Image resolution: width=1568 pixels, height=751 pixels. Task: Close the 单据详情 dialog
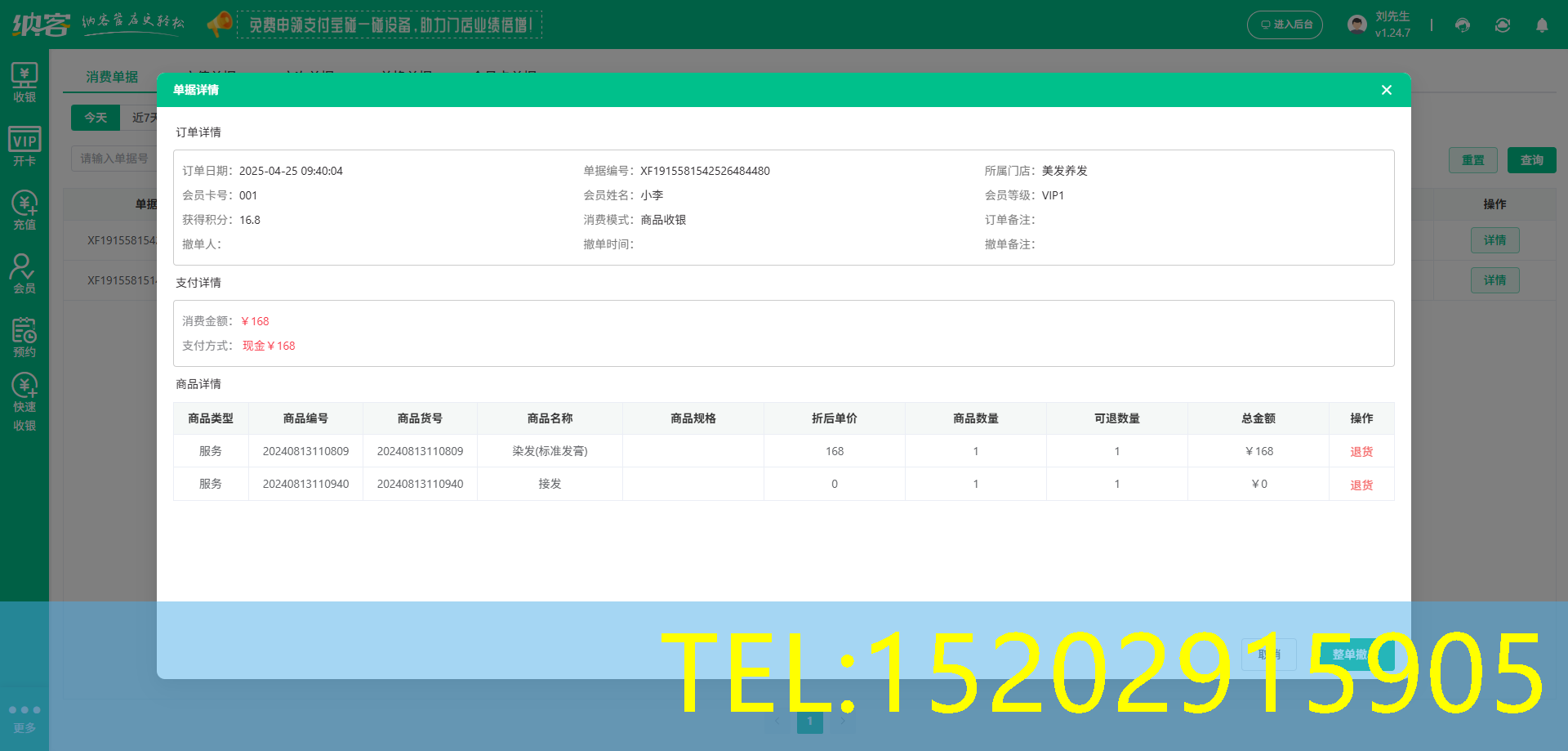tap(1387, 90)
